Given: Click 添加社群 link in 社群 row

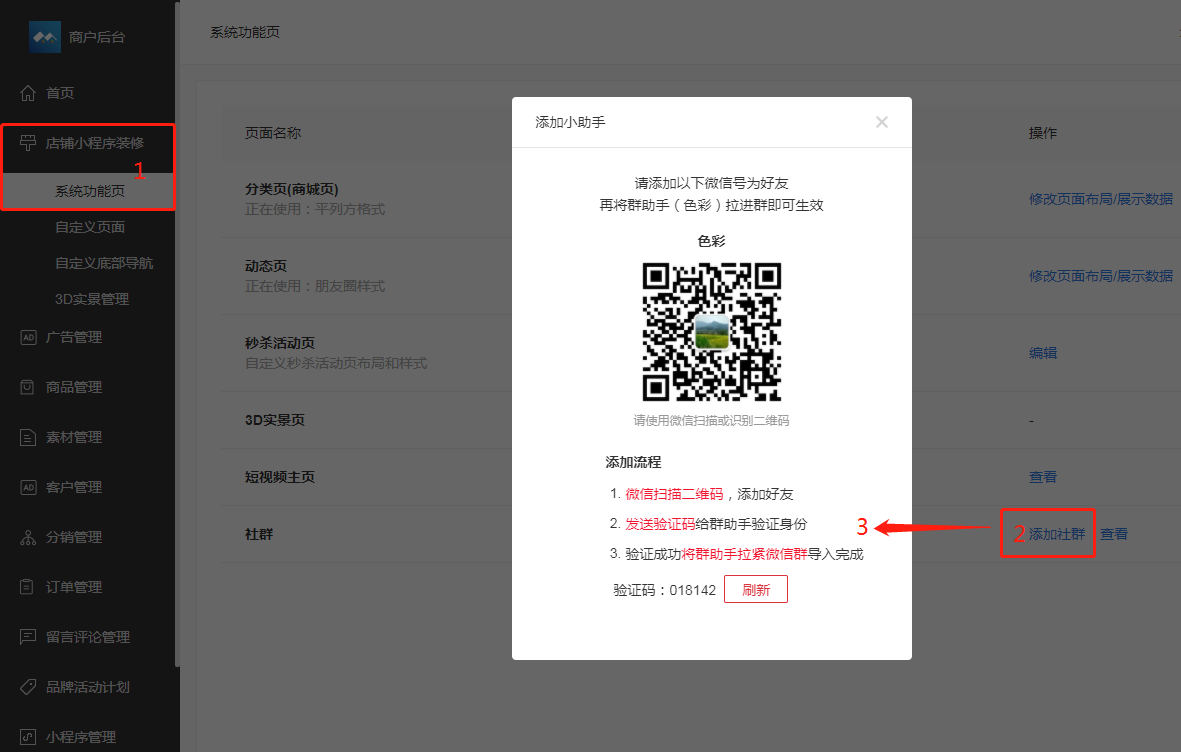Looking at the screenshot, I should (1057, 534).
